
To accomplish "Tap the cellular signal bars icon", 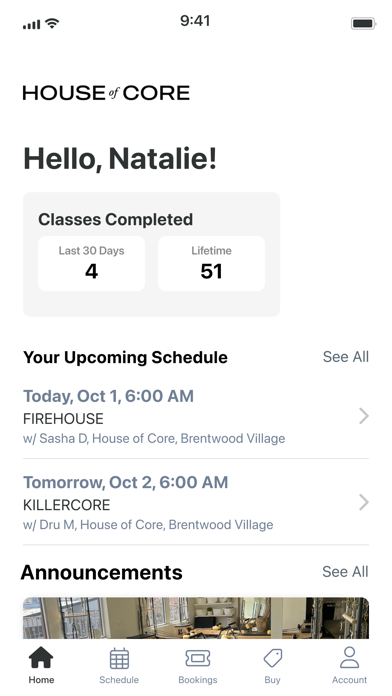I will (x=32, y=24).
